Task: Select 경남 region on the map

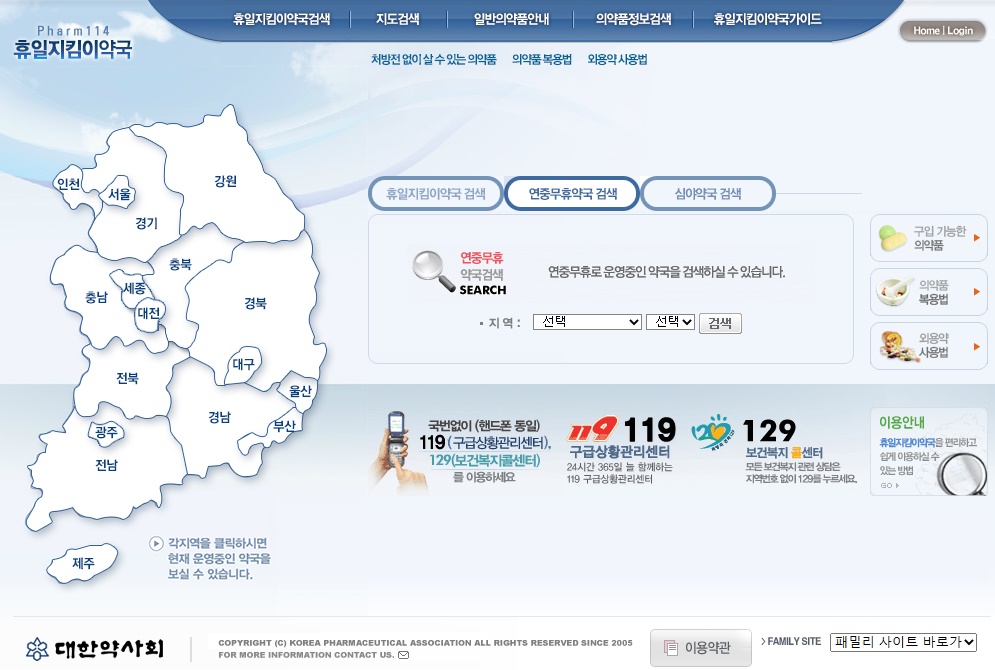Action: pyautogui.click(x=220, y=417)
